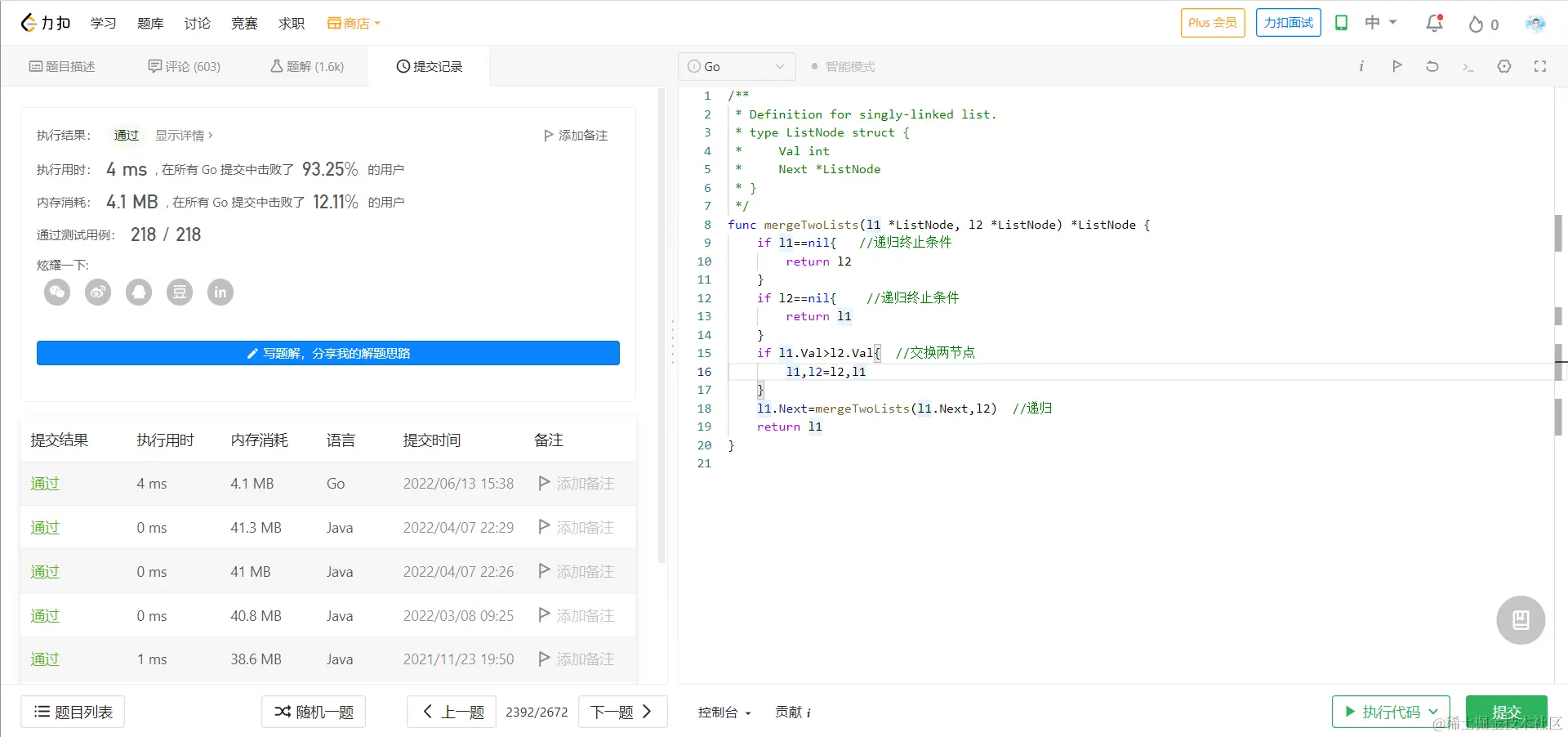Image resolution: width=1568 pixels, height=737 pixels.
Task: Go to the 讨论 discussion page
Action: (197, 24)
